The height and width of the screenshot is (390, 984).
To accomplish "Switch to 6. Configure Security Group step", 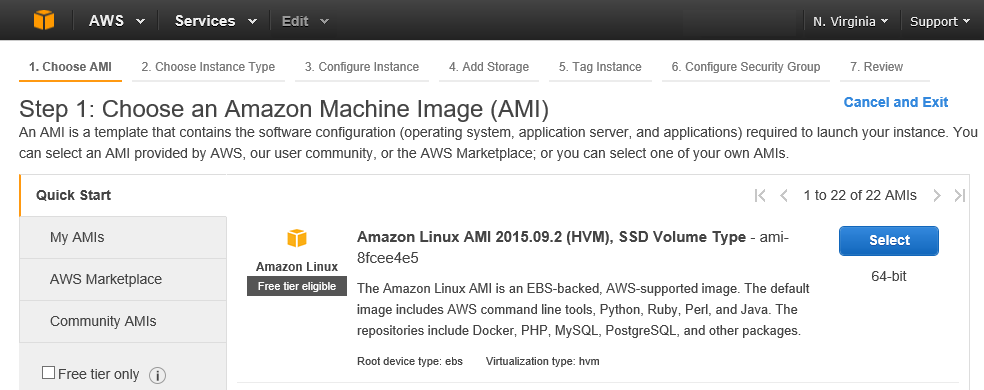I will (746, 67).
